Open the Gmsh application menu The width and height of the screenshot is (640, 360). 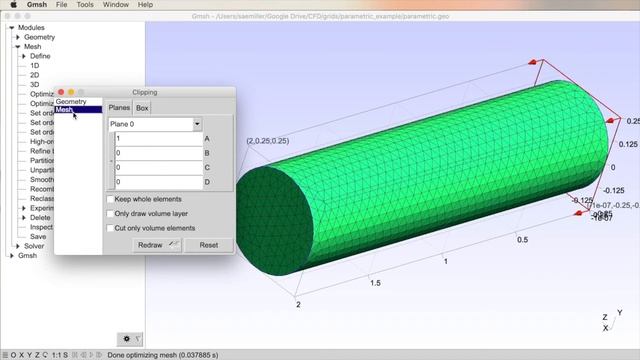37,5
